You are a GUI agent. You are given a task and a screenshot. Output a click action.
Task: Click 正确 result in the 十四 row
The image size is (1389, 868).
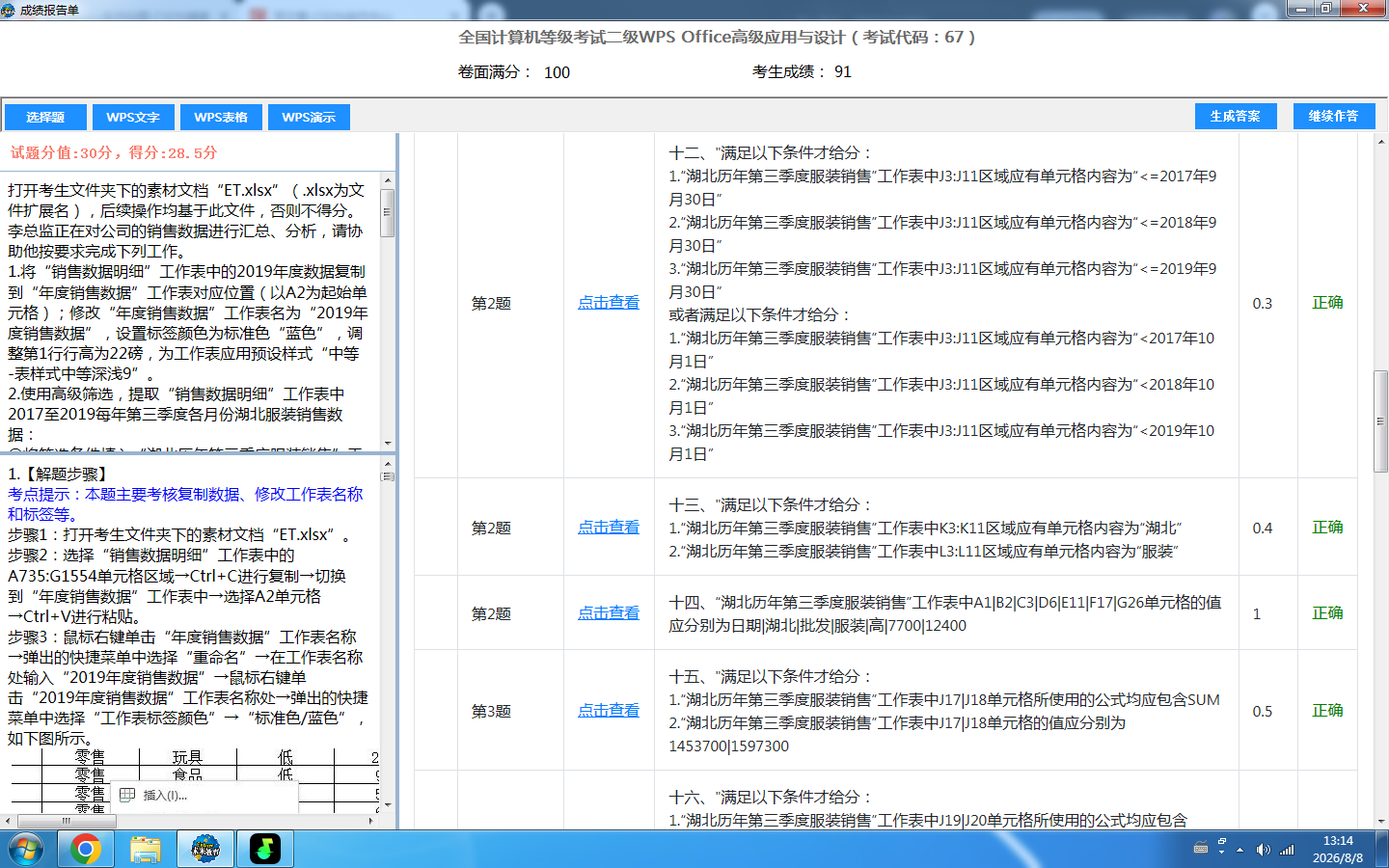(1327, 613)
